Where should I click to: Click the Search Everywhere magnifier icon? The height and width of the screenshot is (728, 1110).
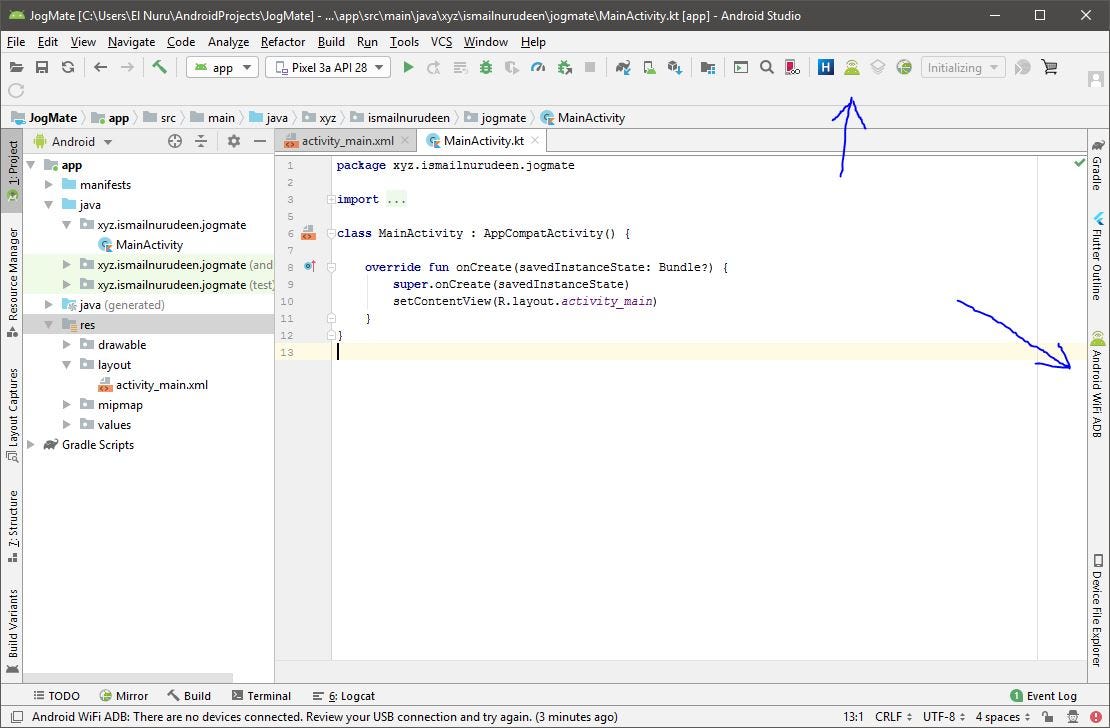pos(767,67)
